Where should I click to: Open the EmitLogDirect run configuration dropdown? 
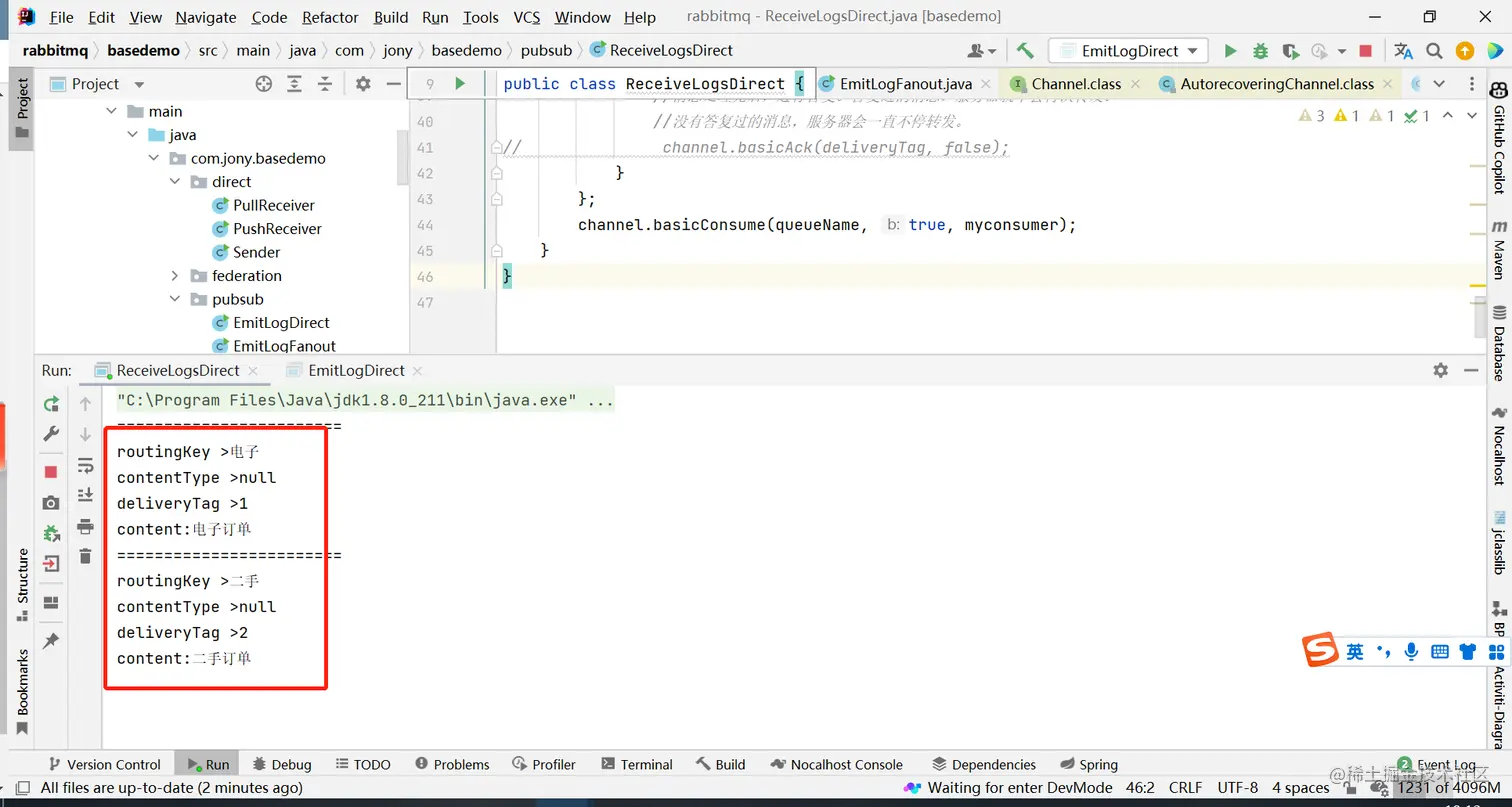1128,51
